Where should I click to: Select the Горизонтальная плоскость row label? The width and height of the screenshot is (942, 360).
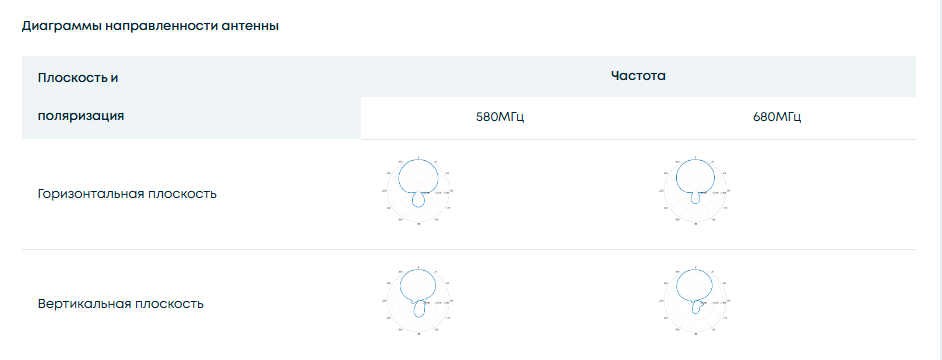point(127,194)
